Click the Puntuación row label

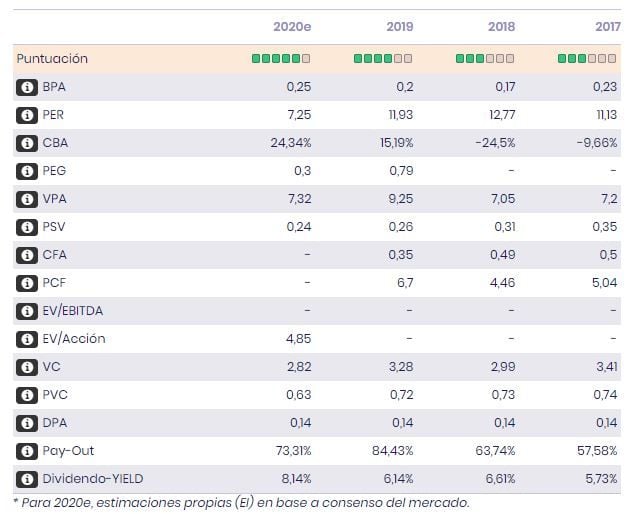point(52,59)
